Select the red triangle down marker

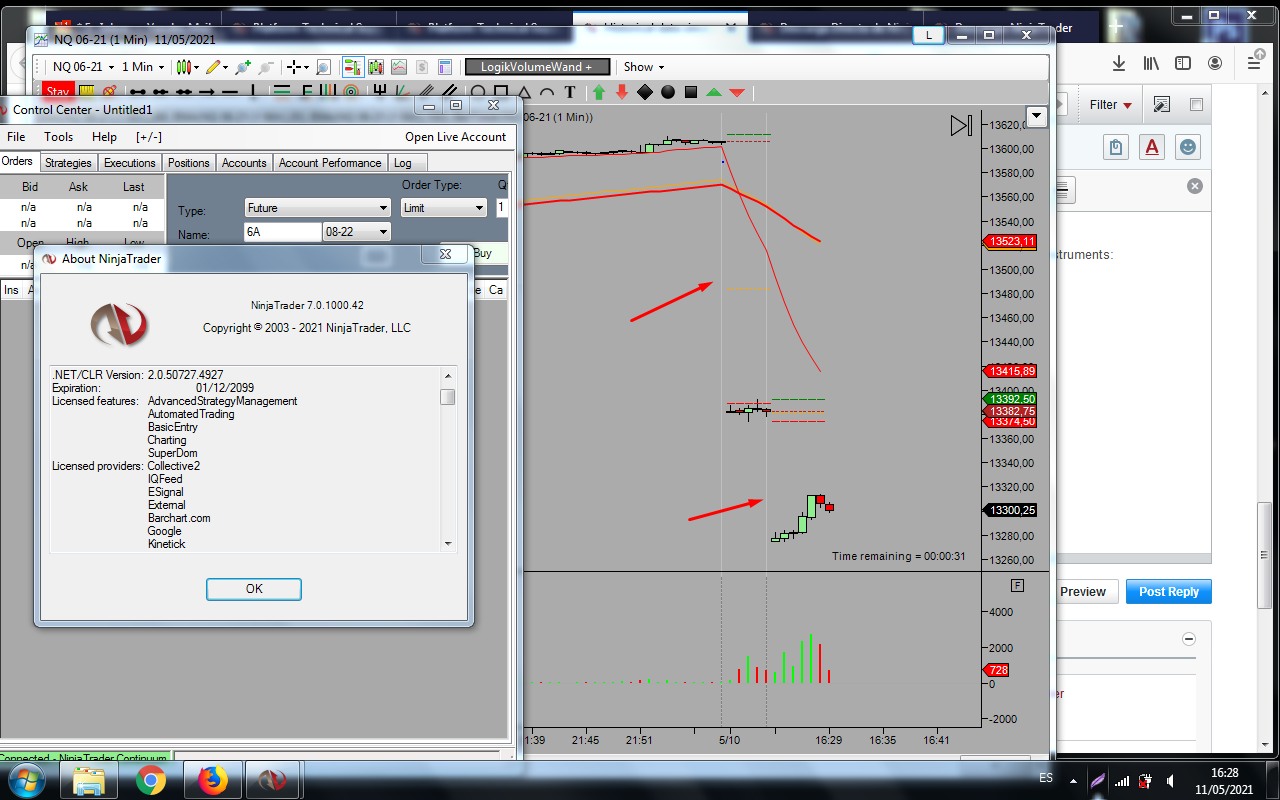pyautogui.click(x=737, y=93)
